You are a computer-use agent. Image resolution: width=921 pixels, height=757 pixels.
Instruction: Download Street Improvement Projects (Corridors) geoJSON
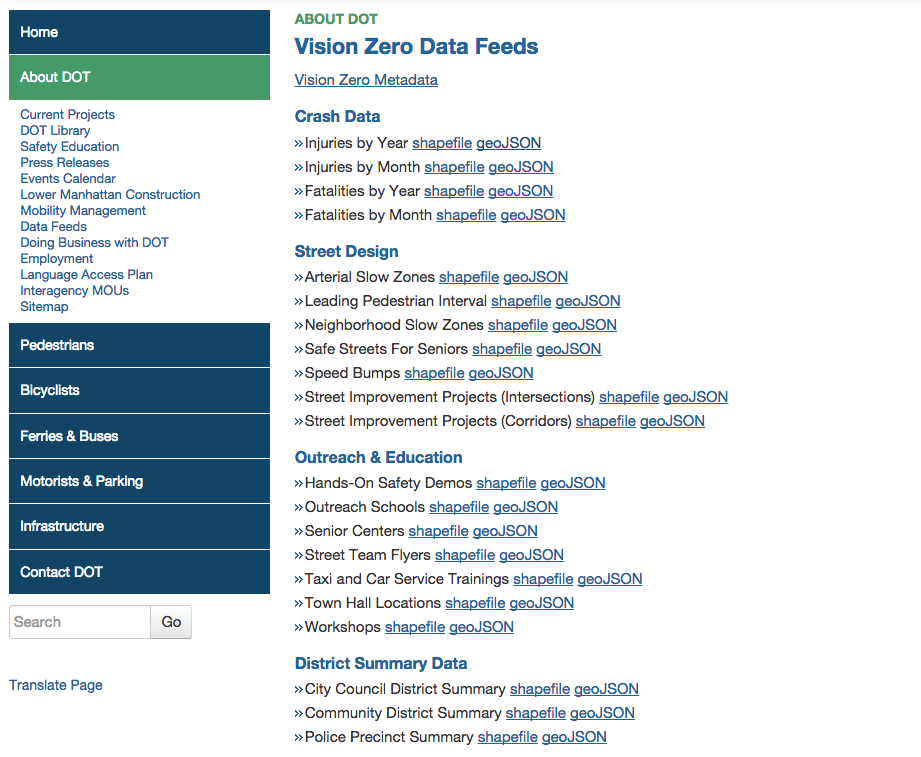pos(673,421)
